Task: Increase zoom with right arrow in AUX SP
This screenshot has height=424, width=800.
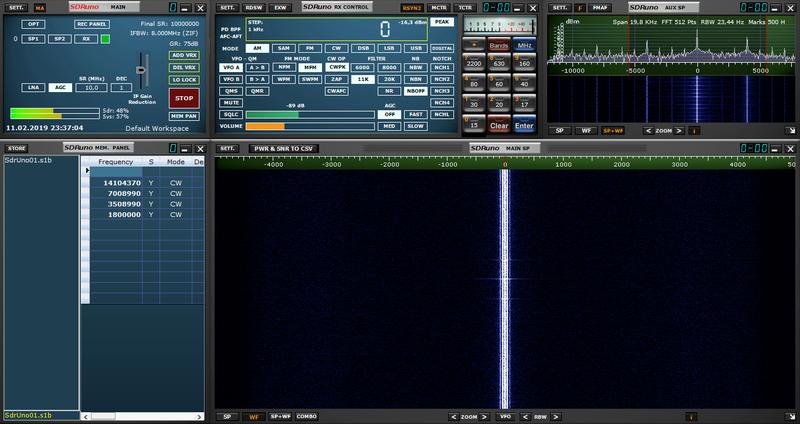Action: tap(679, 131)
